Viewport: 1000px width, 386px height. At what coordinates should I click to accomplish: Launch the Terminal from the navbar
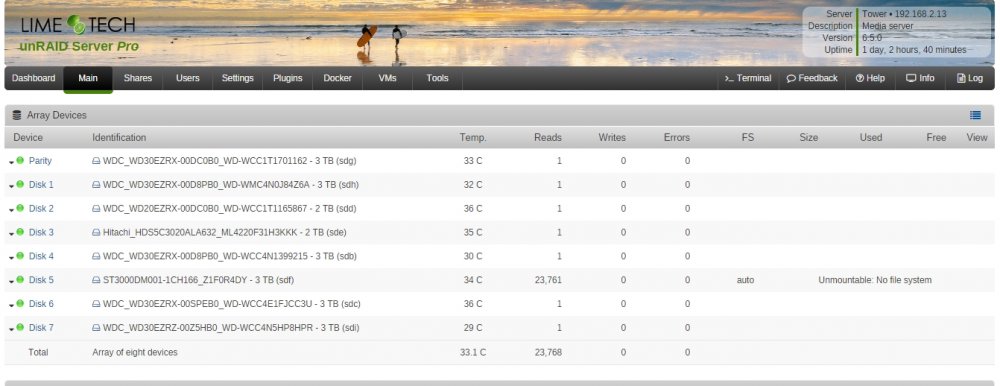(x=748, y=78)
